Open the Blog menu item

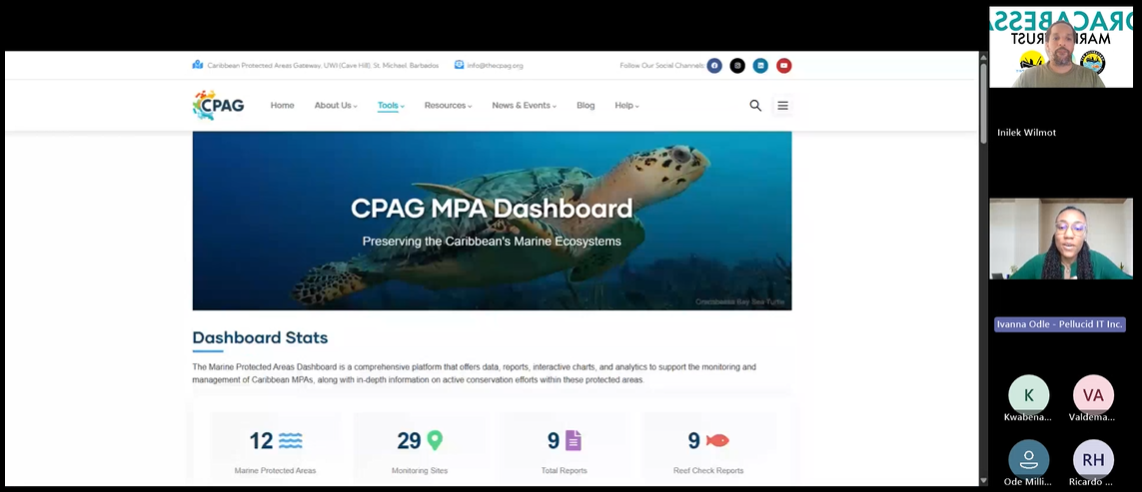(585, 105)
